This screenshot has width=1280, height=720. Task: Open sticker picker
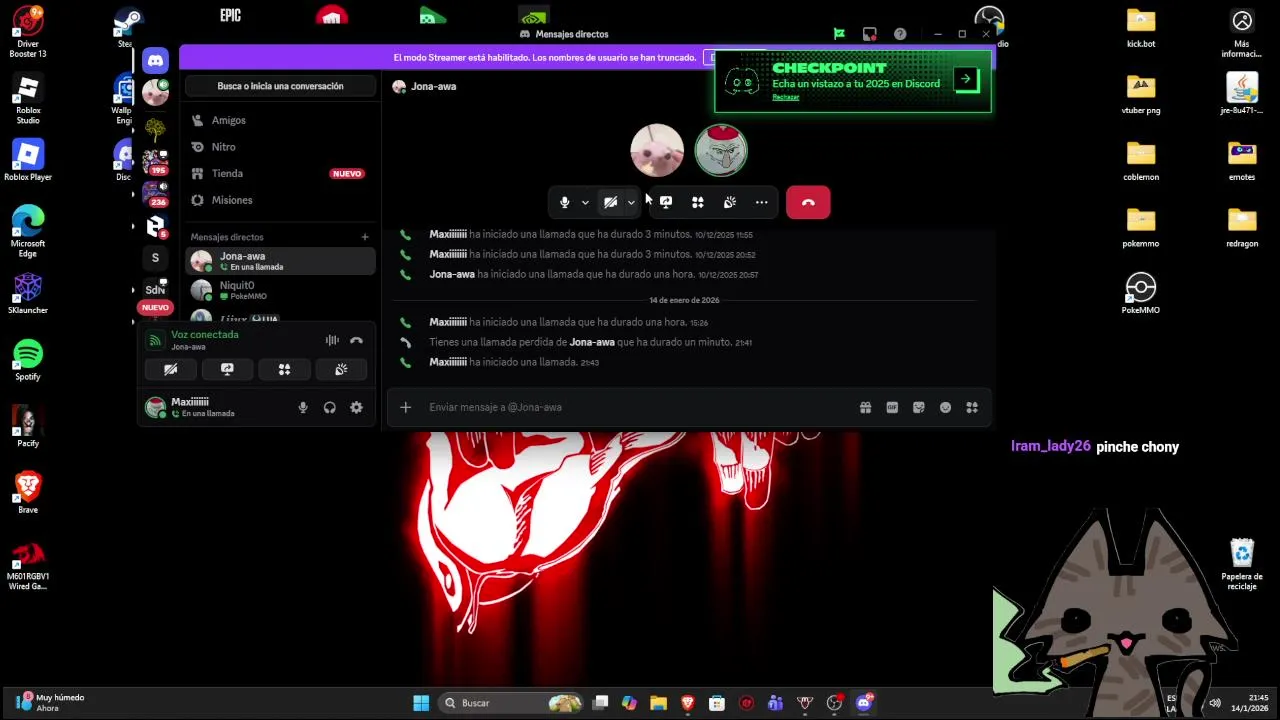point(919,407)
